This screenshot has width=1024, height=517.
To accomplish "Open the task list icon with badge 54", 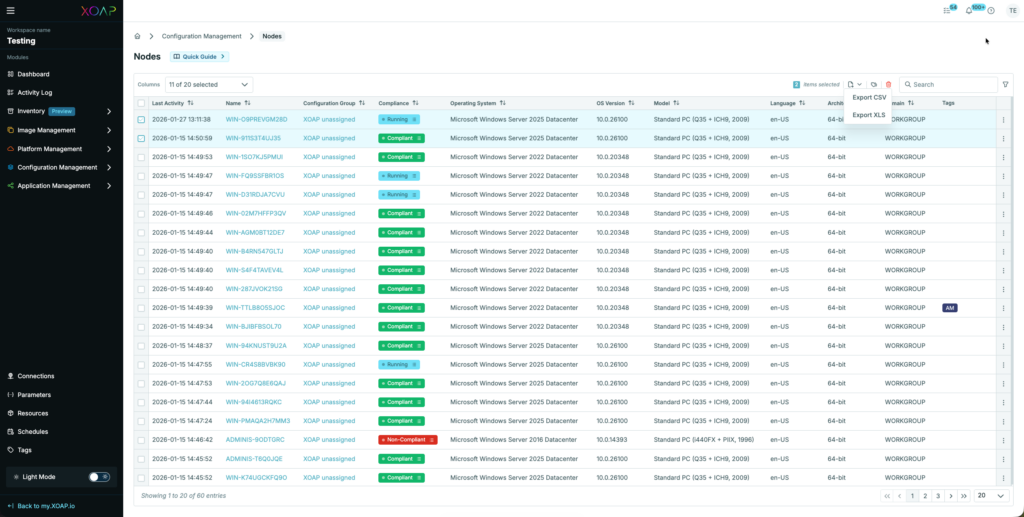I will coord(946,11).
